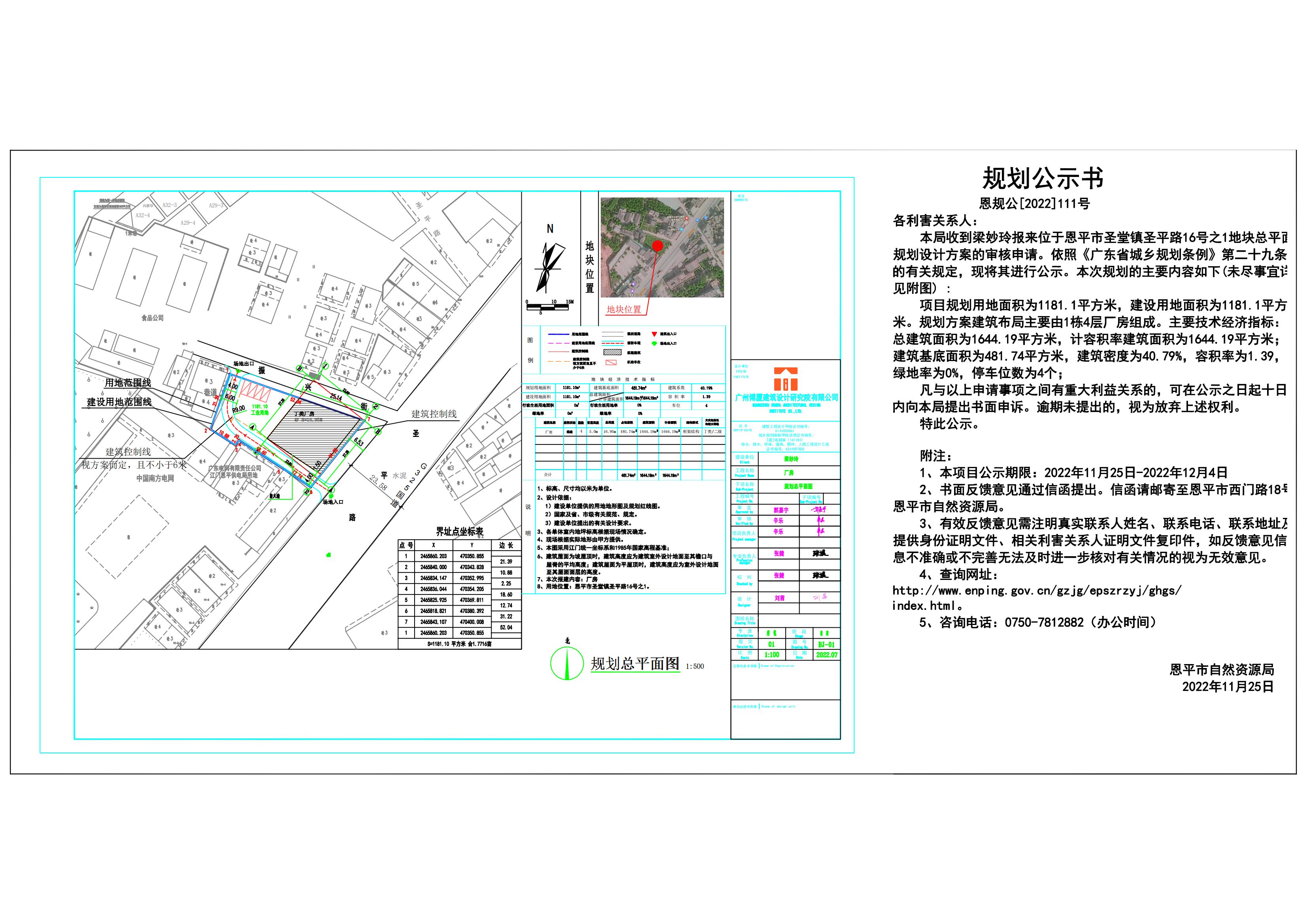Click coordinate cell 470343.828
Screen dimensions: 1307x924
(472, 567)
